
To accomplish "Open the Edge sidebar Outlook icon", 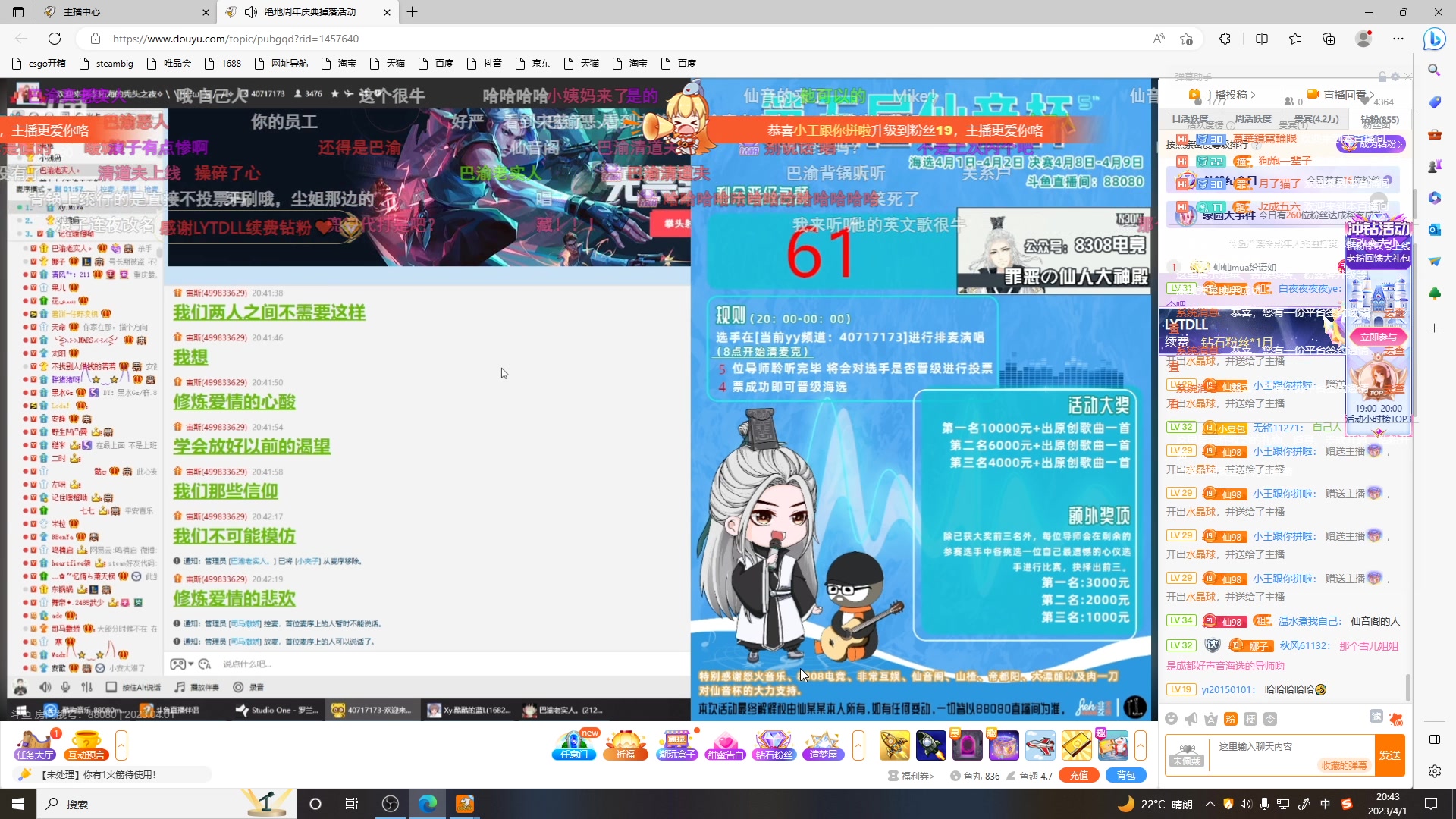I will point(1434,229).
